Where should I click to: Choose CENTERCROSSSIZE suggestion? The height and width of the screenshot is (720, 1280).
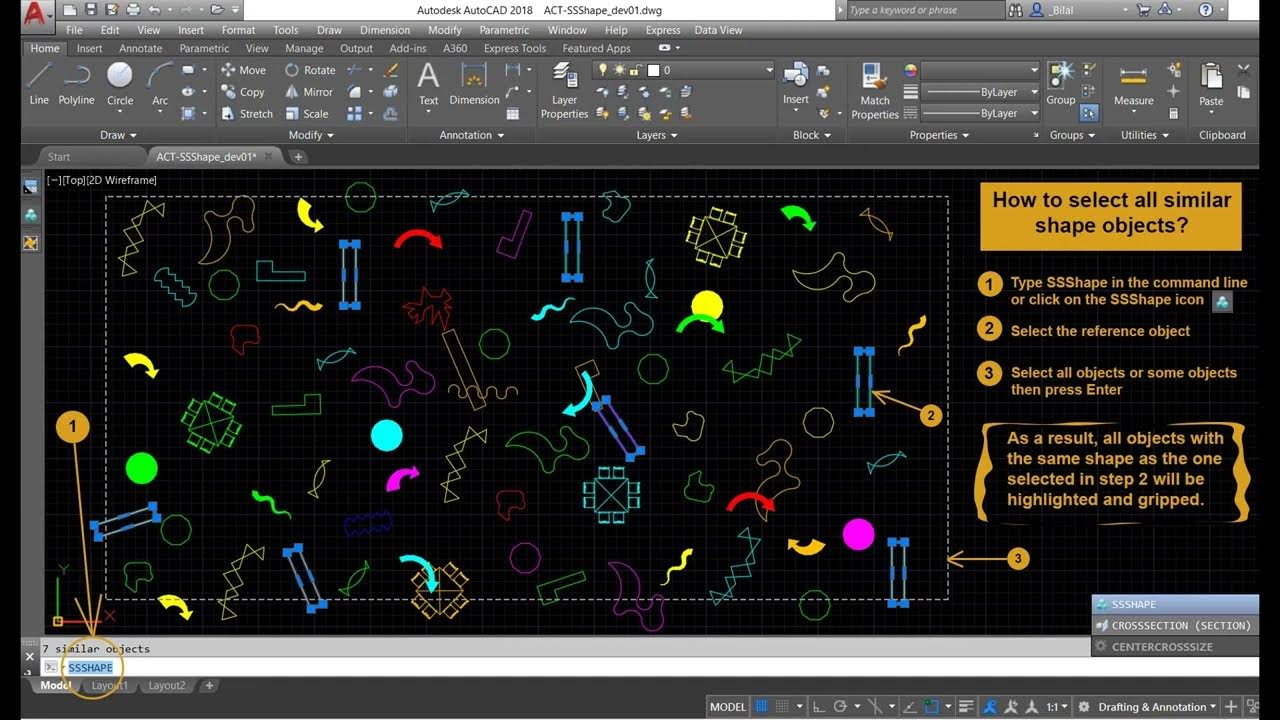1175,646
